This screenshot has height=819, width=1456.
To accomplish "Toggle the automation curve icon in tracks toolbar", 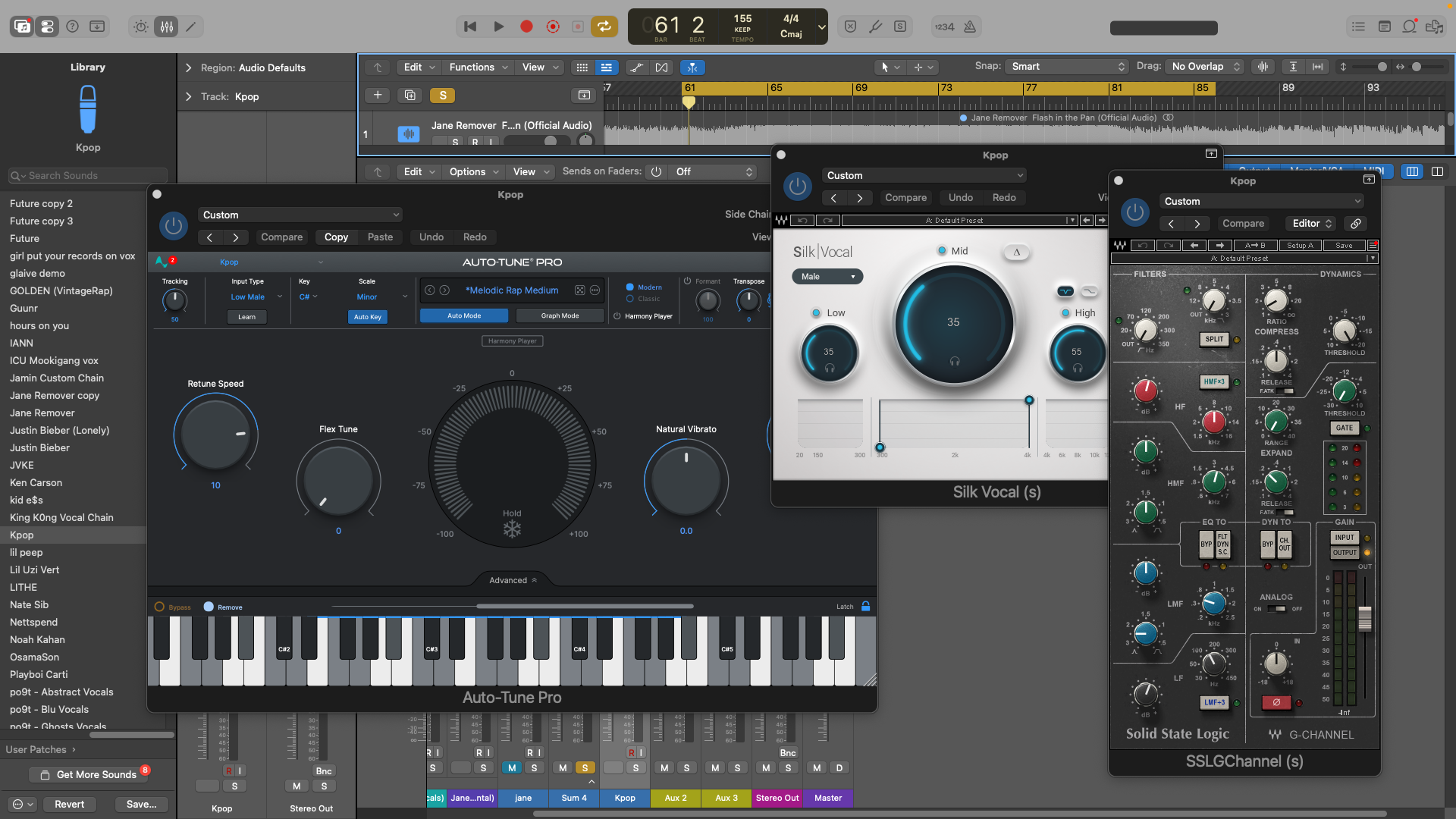I will click(x=636, y=67).
